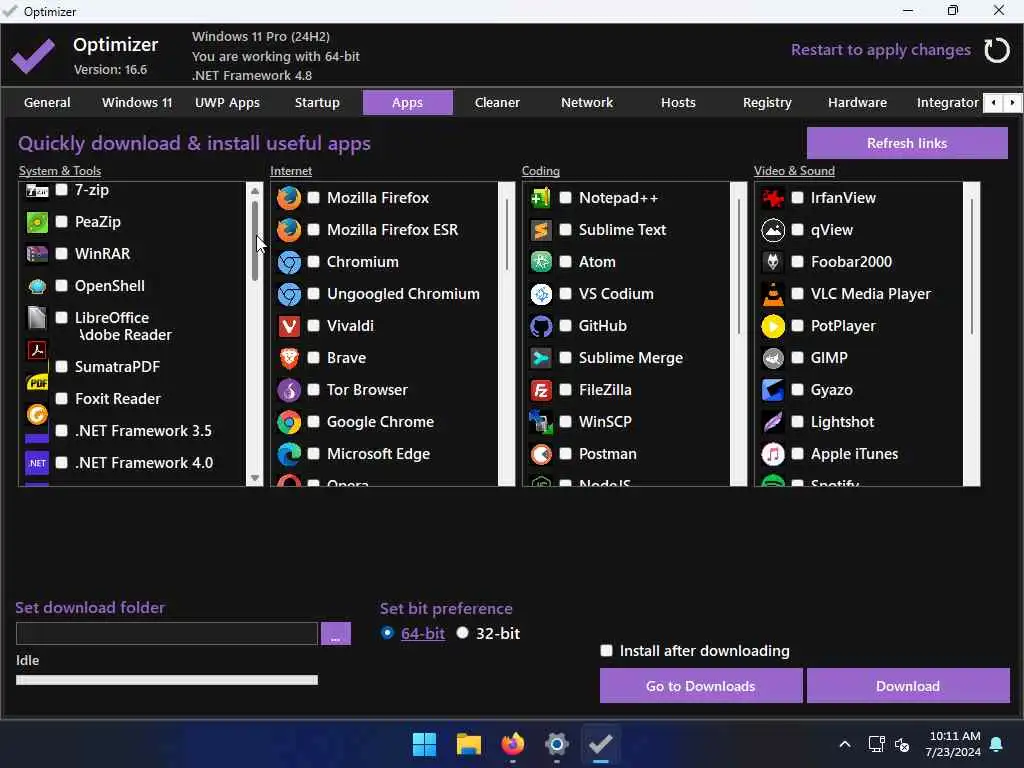Click the Apple iTunes music icon

[x=773, y=454]
